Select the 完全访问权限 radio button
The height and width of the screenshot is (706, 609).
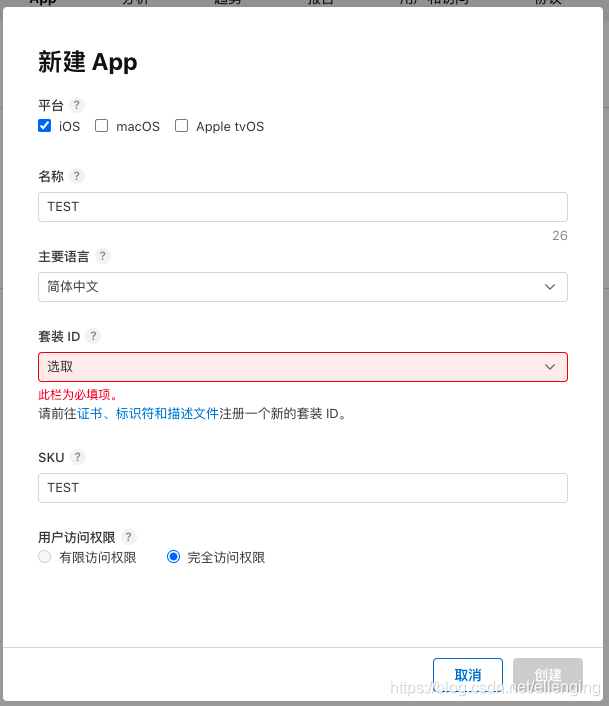pyautogui.click(x=173, y=557)
